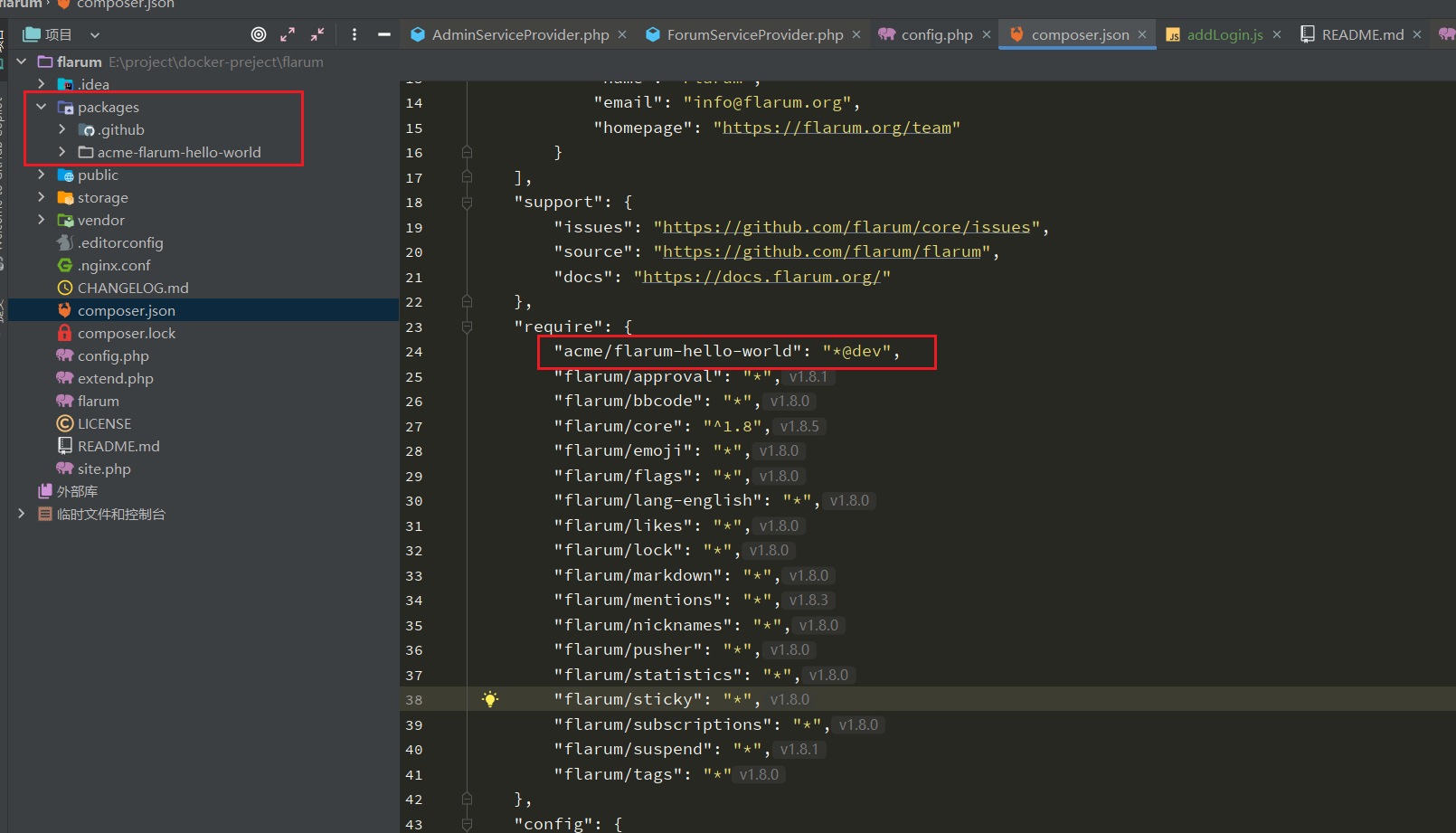Switch to the config.php tab
1456x833 pixels.
937,34
